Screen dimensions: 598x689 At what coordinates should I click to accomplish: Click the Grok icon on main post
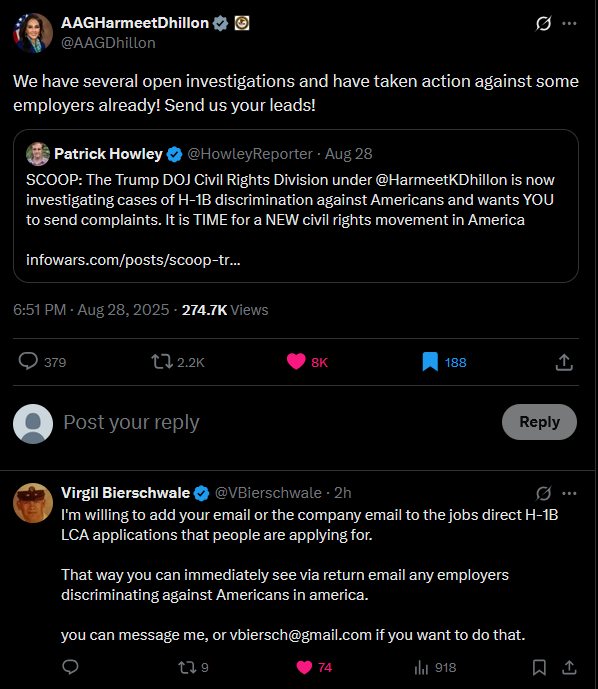click(x=543, y=23)
